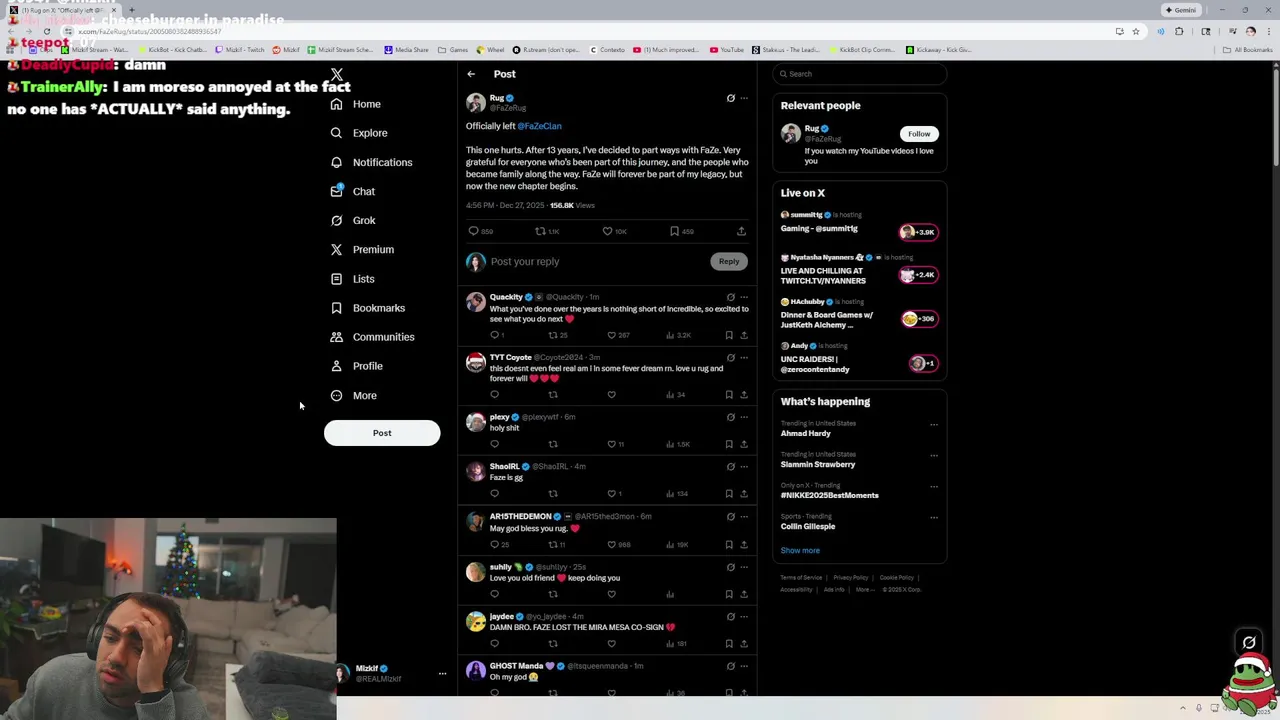Like Quackity's reply
1280x720 pixels.
coord(612,335)
